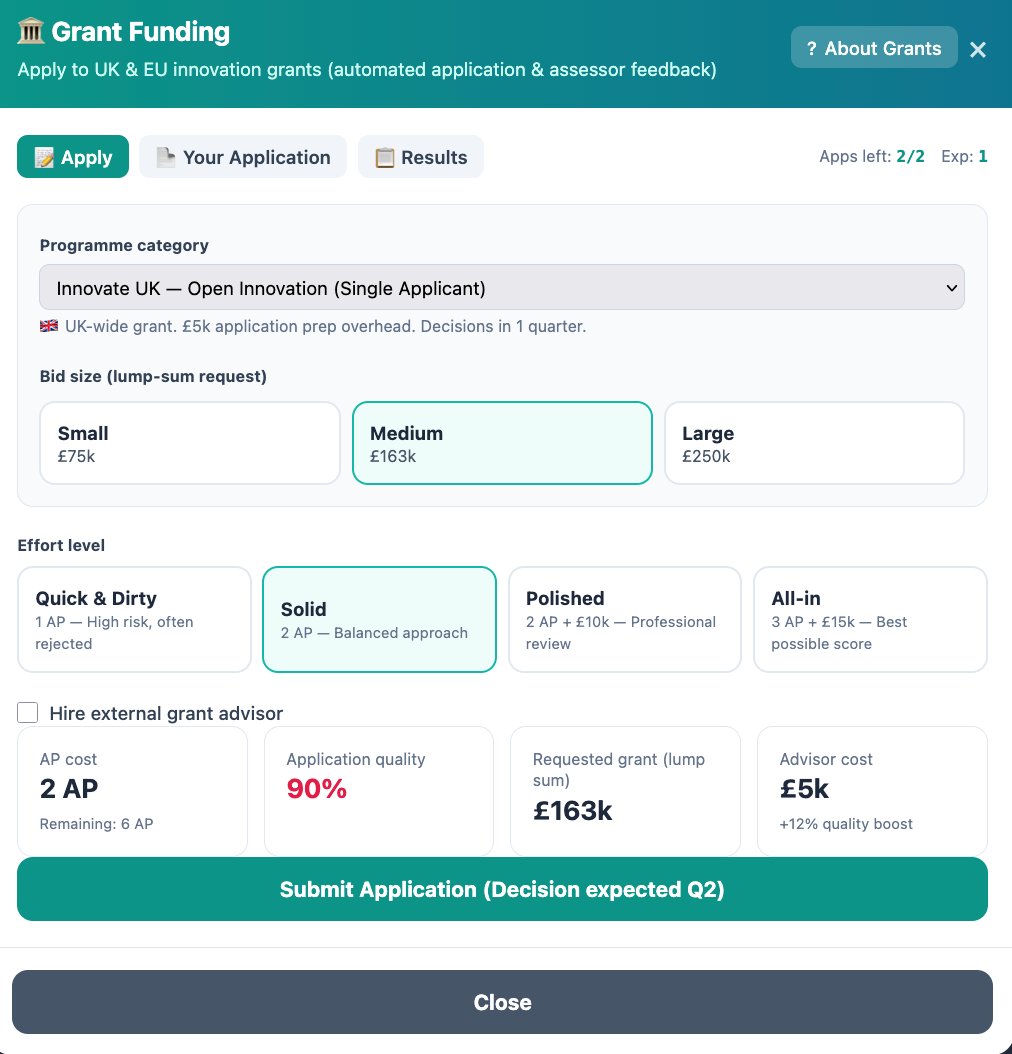The width and height of the screenshot is (1012, 1054).
Task: Tick the Hire external grant advisor checkbox
Action: coord(28,713)
